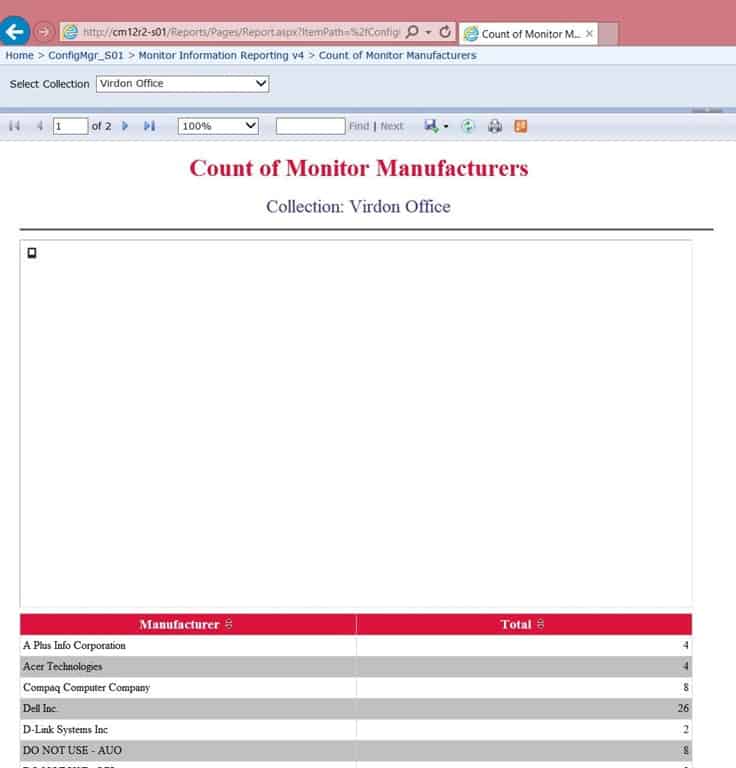Viewport: 736px width, 768px height.
Task: Click D-Link Systems Inc total value 2
Action: click(x=686, y=729)
